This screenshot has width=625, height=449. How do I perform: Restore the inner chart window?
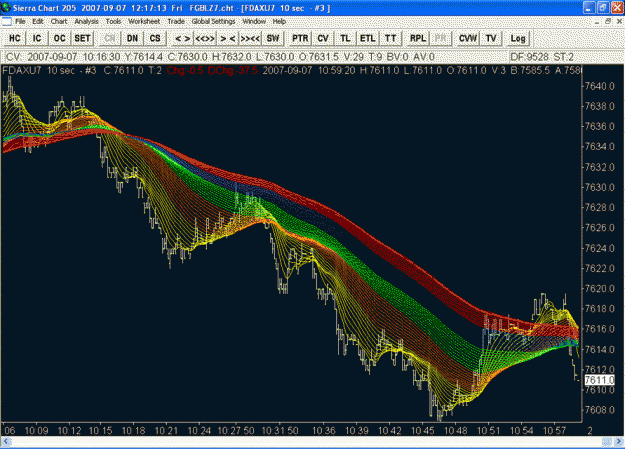click(x=608, y=22)
